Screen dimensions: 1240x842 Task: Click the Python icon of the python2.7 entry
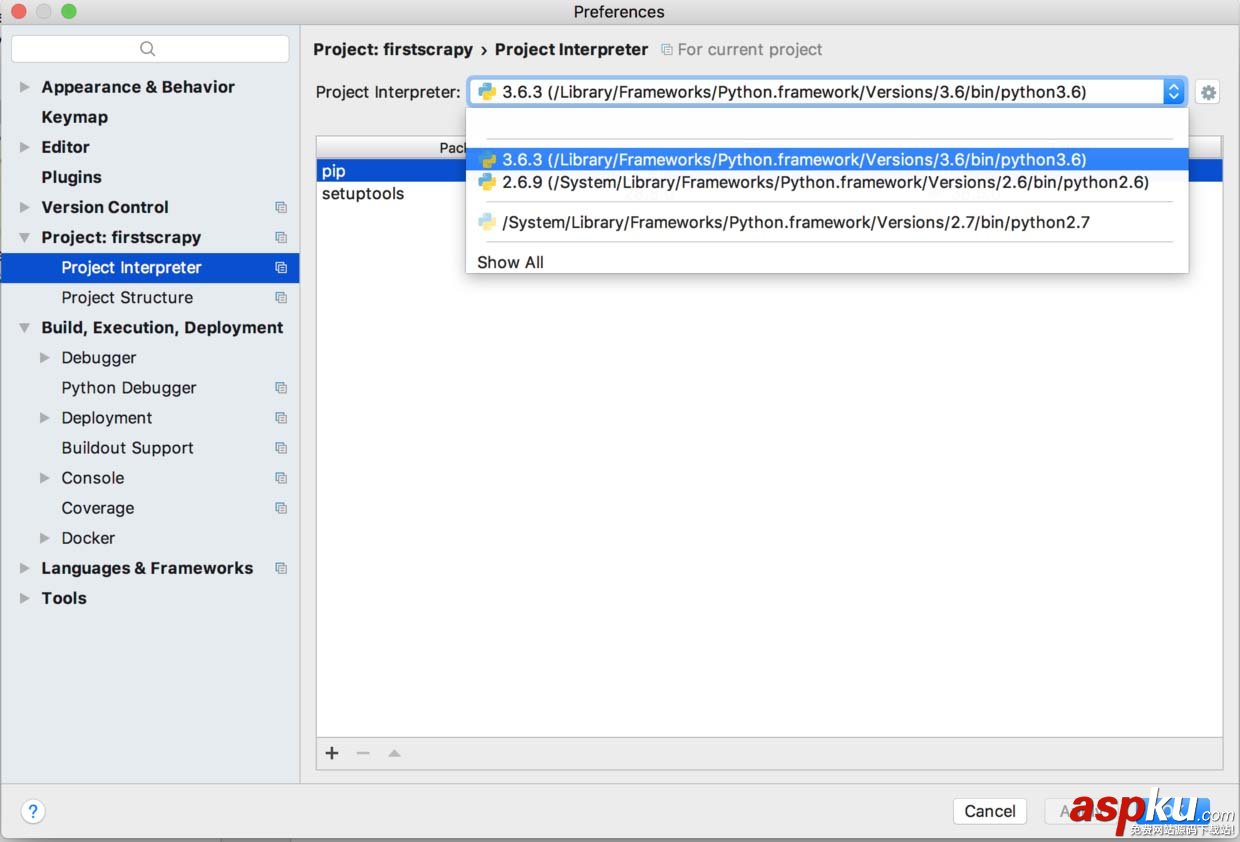coord(487,222)
